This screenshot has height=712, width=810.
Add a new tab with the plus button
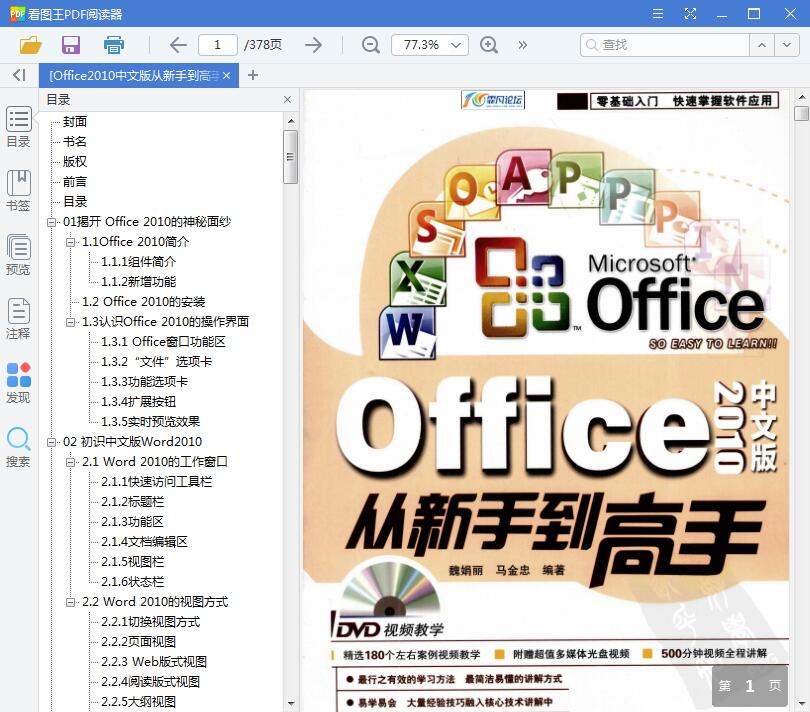point(253,75)
